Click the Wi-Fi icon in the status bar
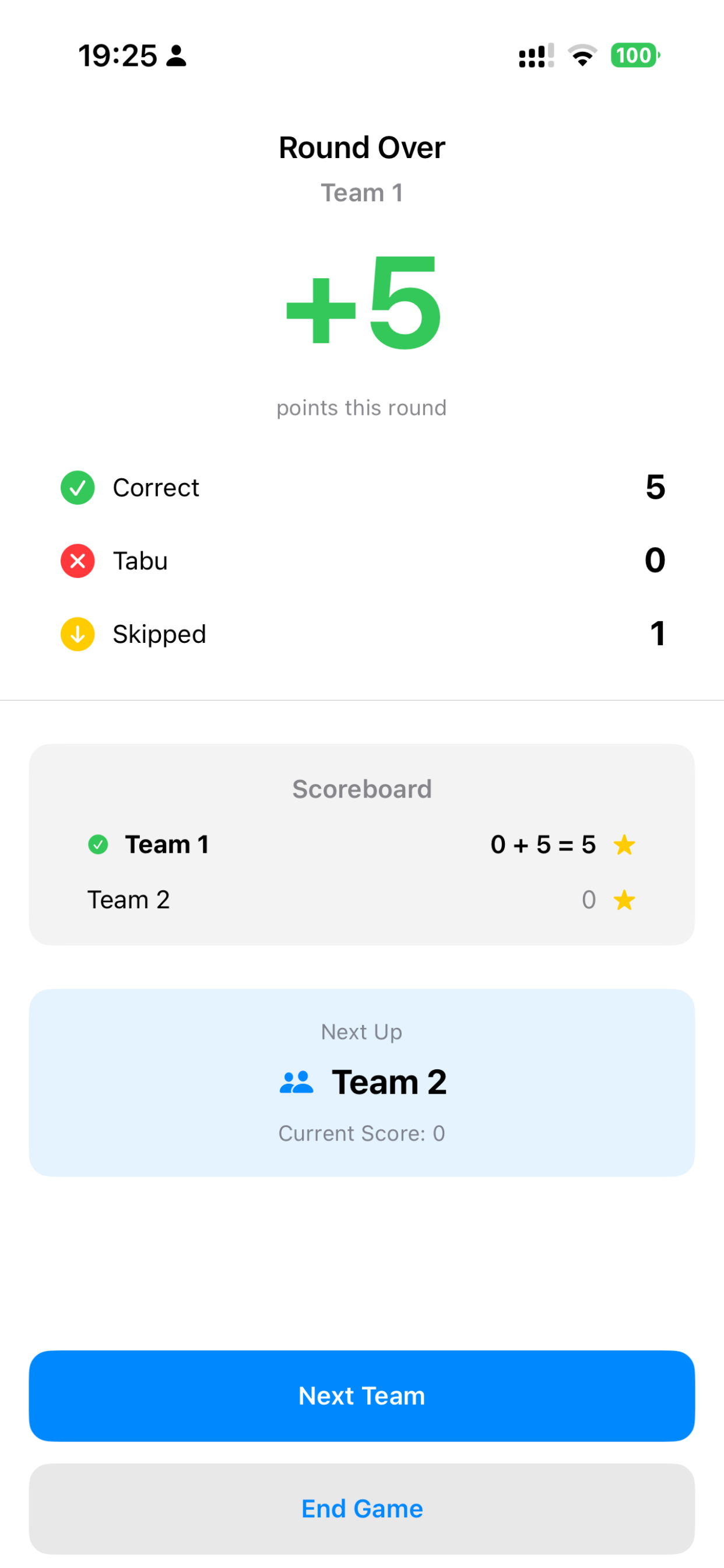 click(x=581, y=56)
